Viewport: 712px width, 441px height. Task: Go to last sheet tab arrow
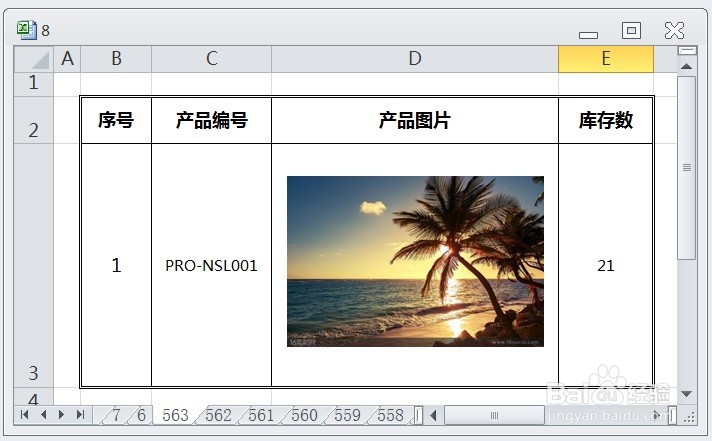click(80, 414)
